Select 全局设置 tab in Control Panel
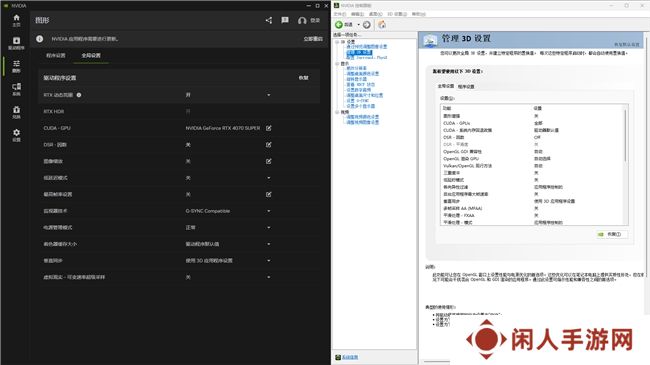This screenshot has width=650, height=365. click(446, 86)
